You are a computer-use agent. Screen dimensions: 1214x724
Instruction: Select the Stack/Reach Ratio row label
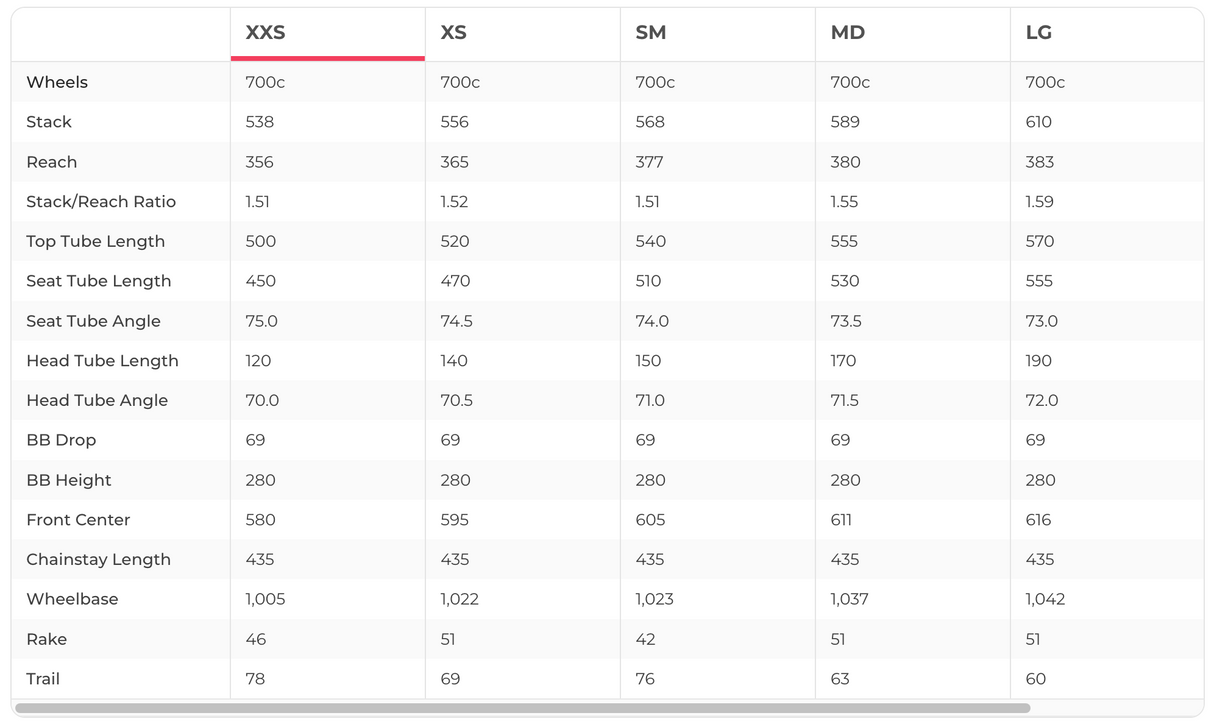(x=101, y=202)
